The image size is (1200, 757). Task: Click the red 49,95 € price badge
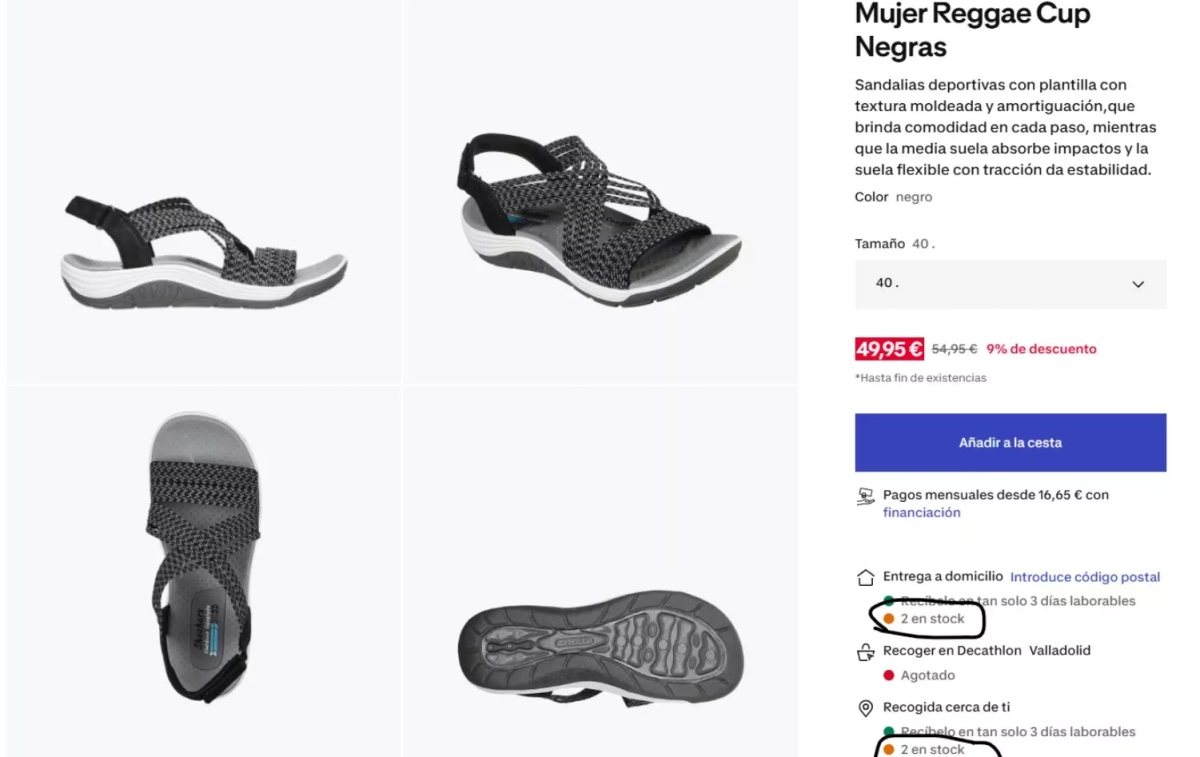(889, 349)
